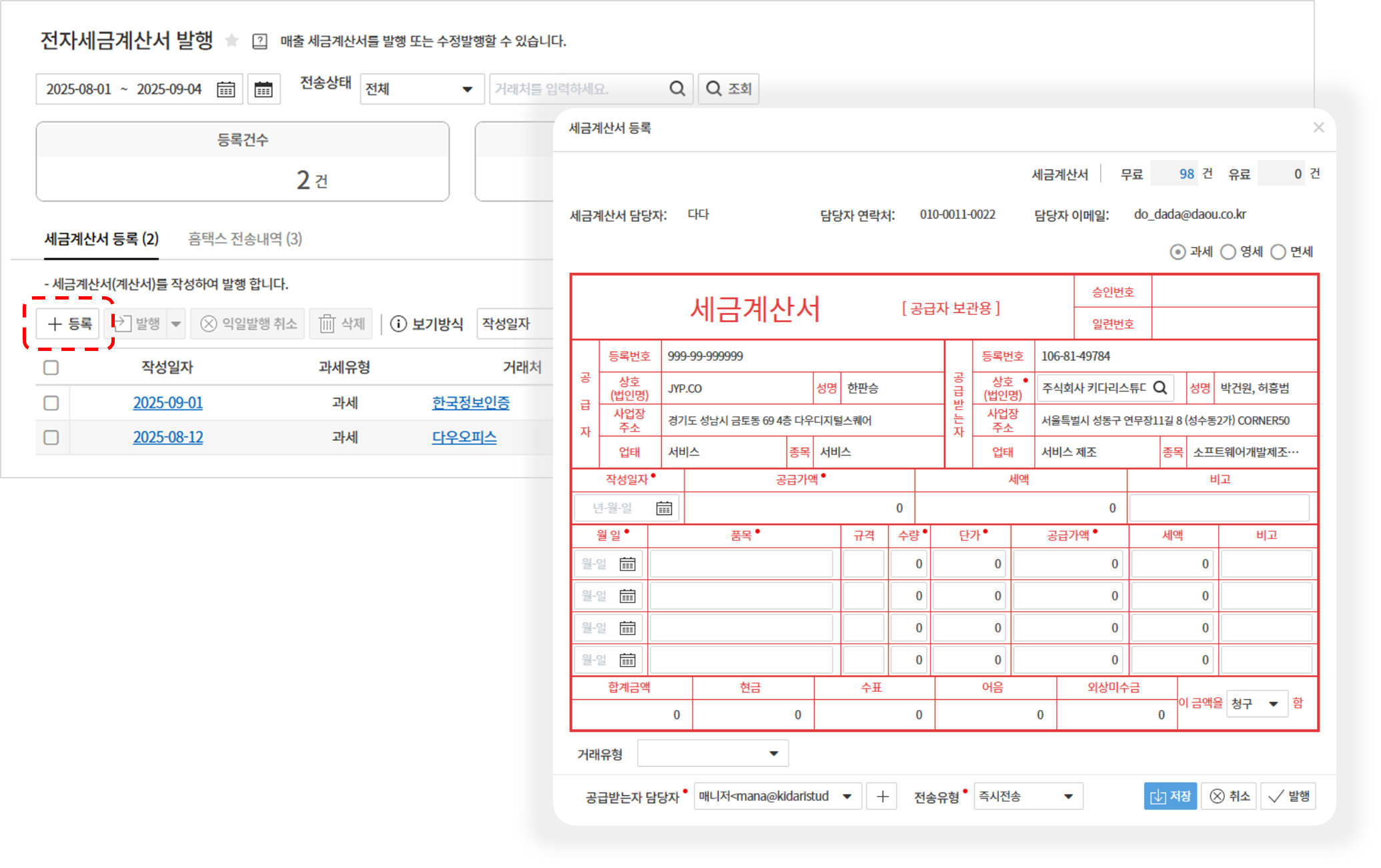Check the row checkbox for 2025-09-01

51,403
